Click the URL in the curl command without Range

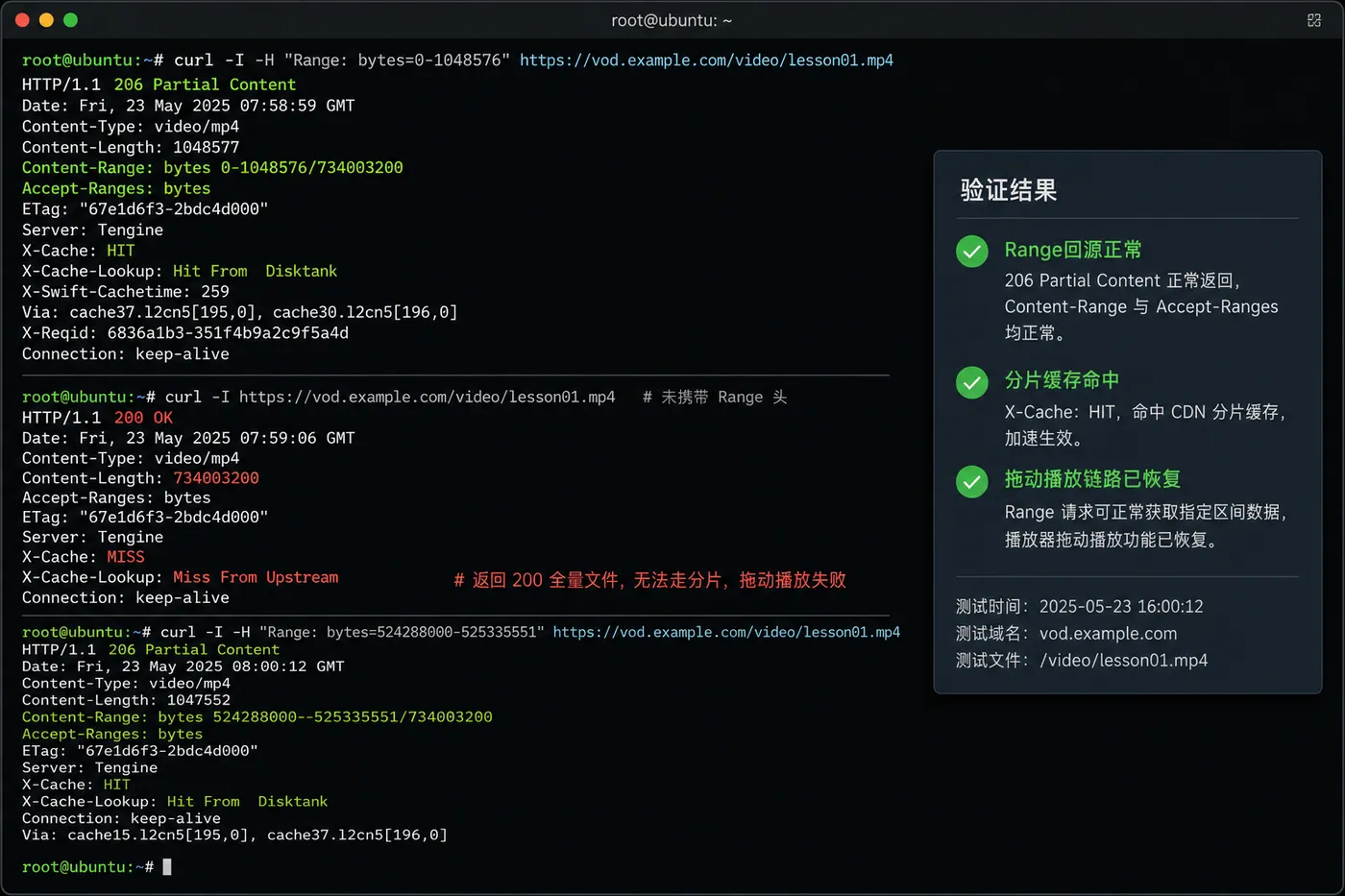(x=427, y=397)
